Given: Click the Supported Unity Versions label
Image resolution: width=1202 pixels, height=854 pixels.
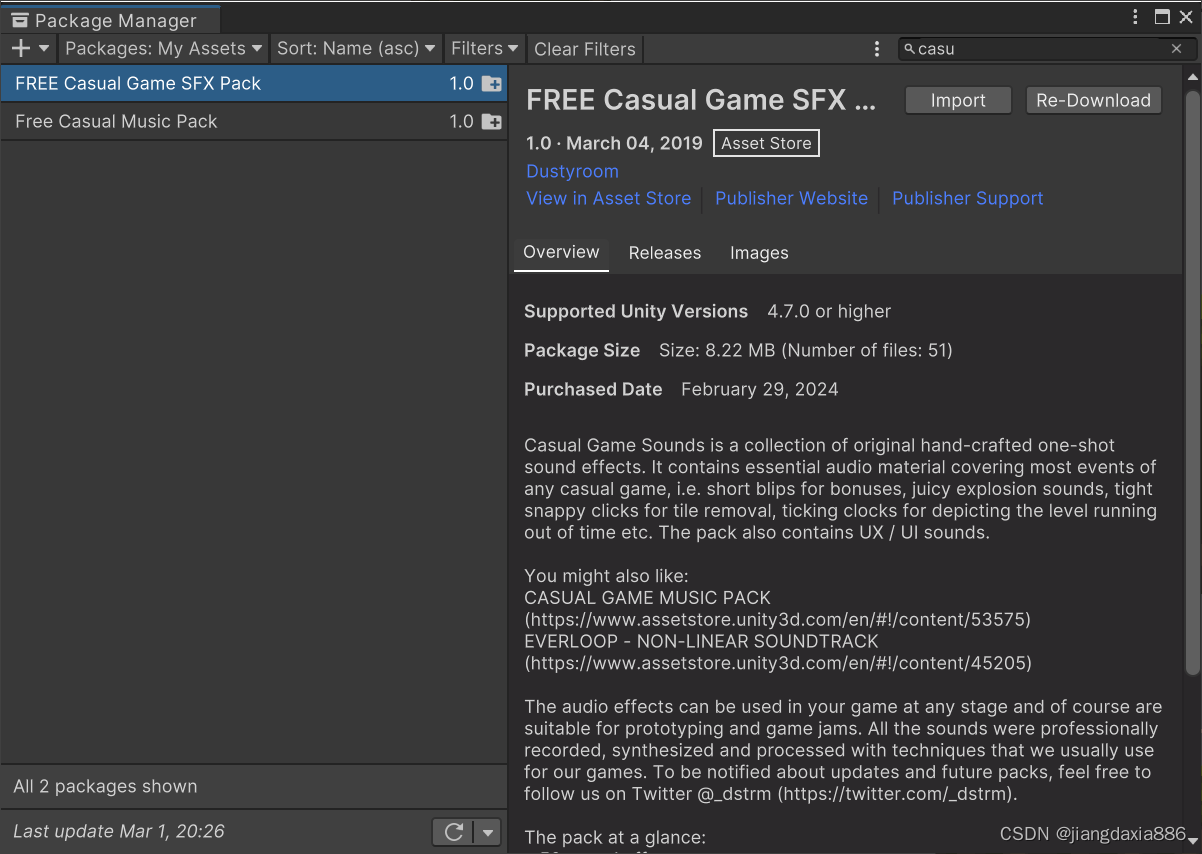Looking at the screenshot, I should (636, 311).
